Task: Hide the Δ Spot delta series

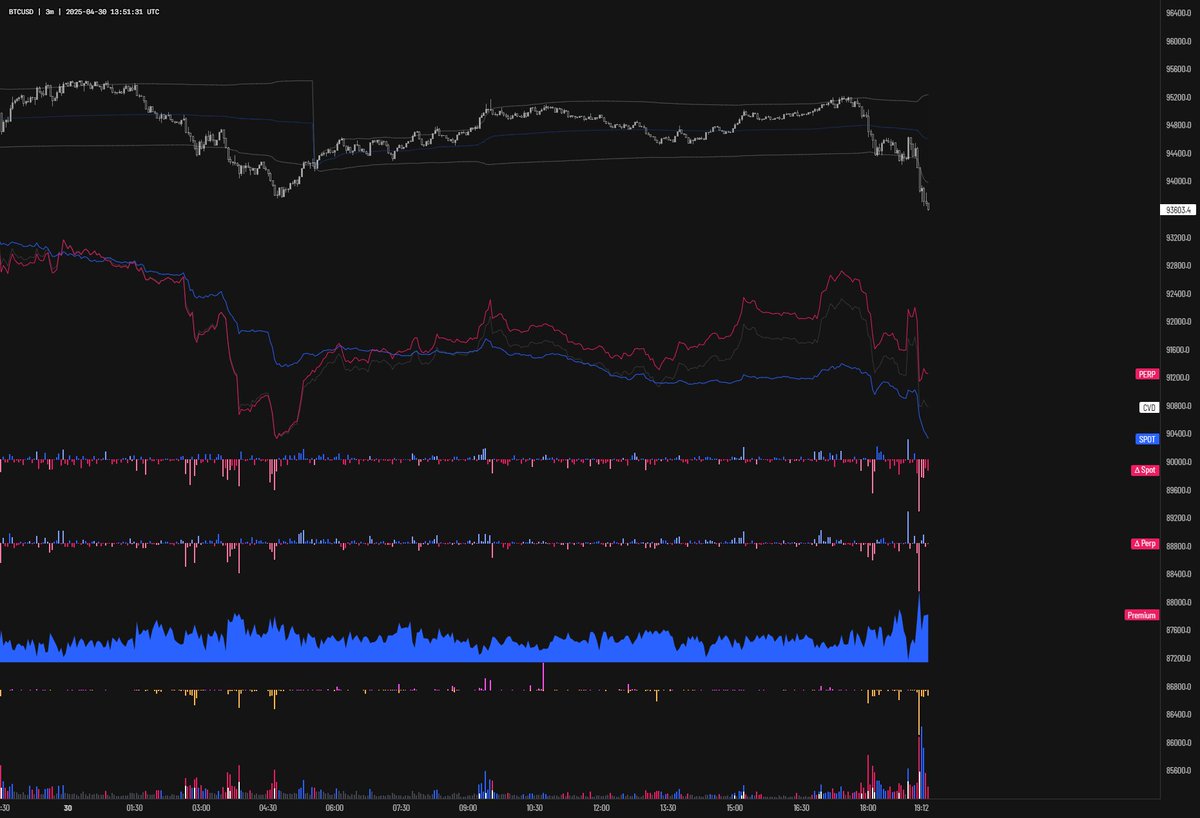Action: point(1143,470)
